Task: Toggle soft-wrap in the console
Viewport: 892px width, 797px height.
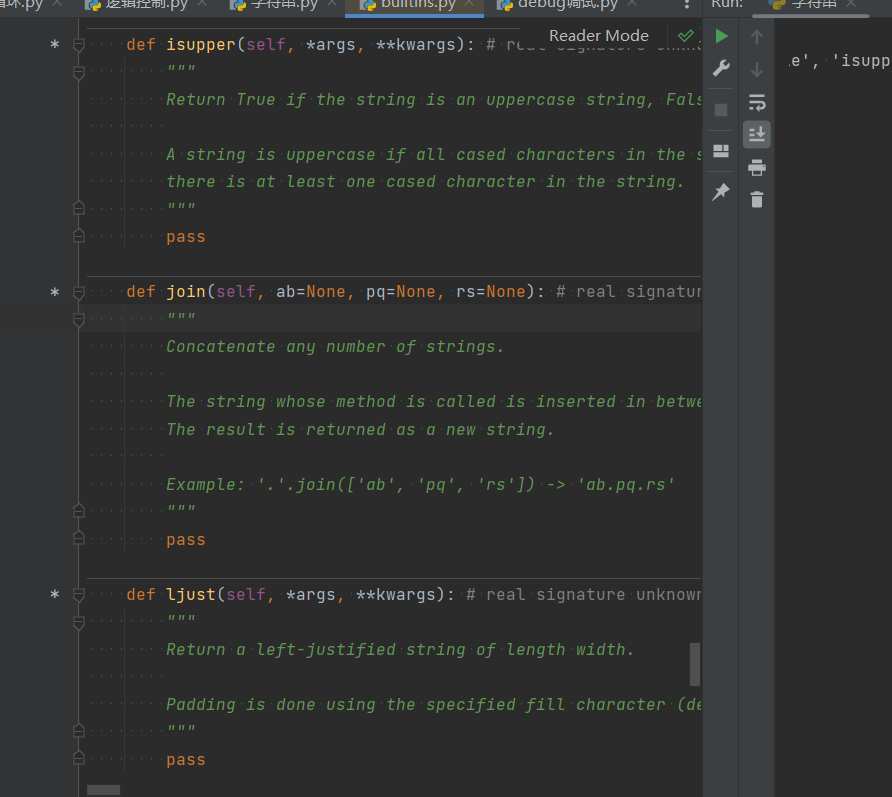Action: [x=757, y=102]
